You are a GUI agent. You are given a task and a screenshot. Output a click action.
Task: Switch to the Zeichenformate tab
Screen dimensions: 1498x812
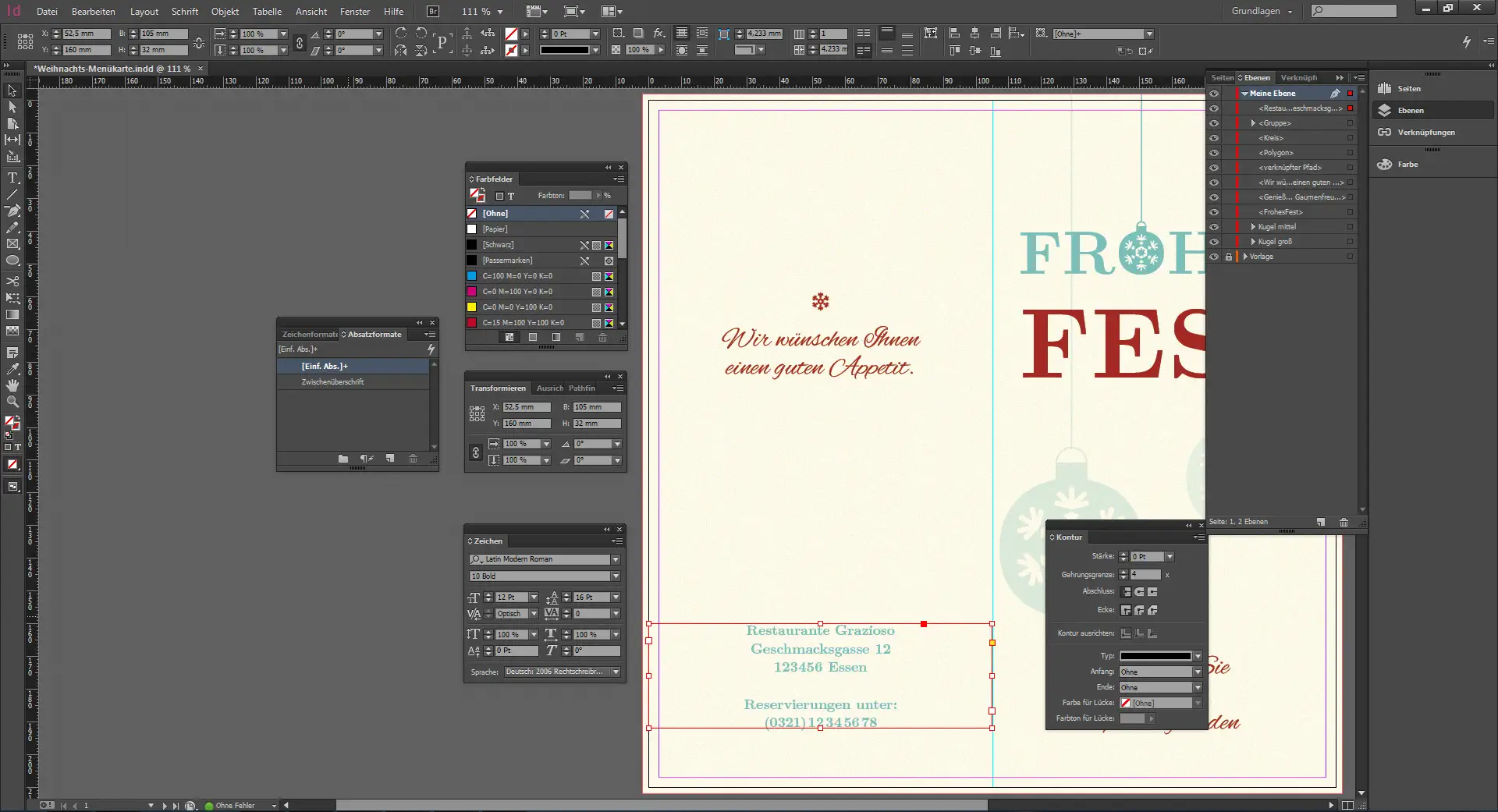[309, 335]
